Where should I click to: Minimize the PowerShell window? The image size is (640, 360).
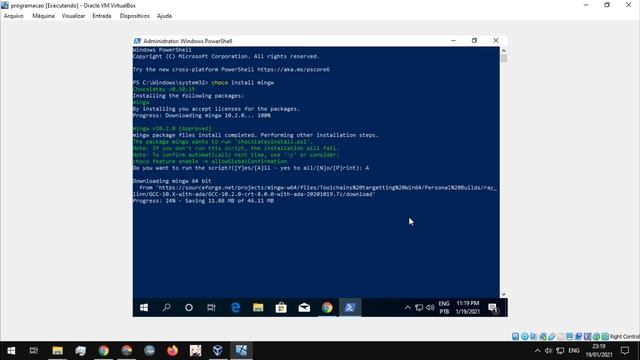tap(453, 40)
